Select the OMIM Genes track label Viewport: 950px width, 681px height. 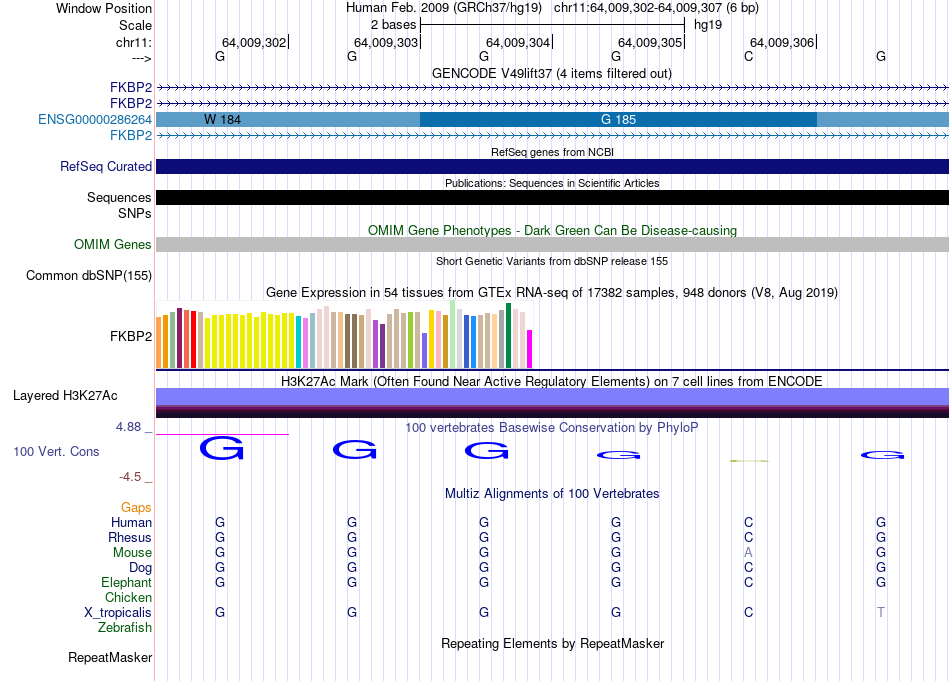[x=113, y=244]
